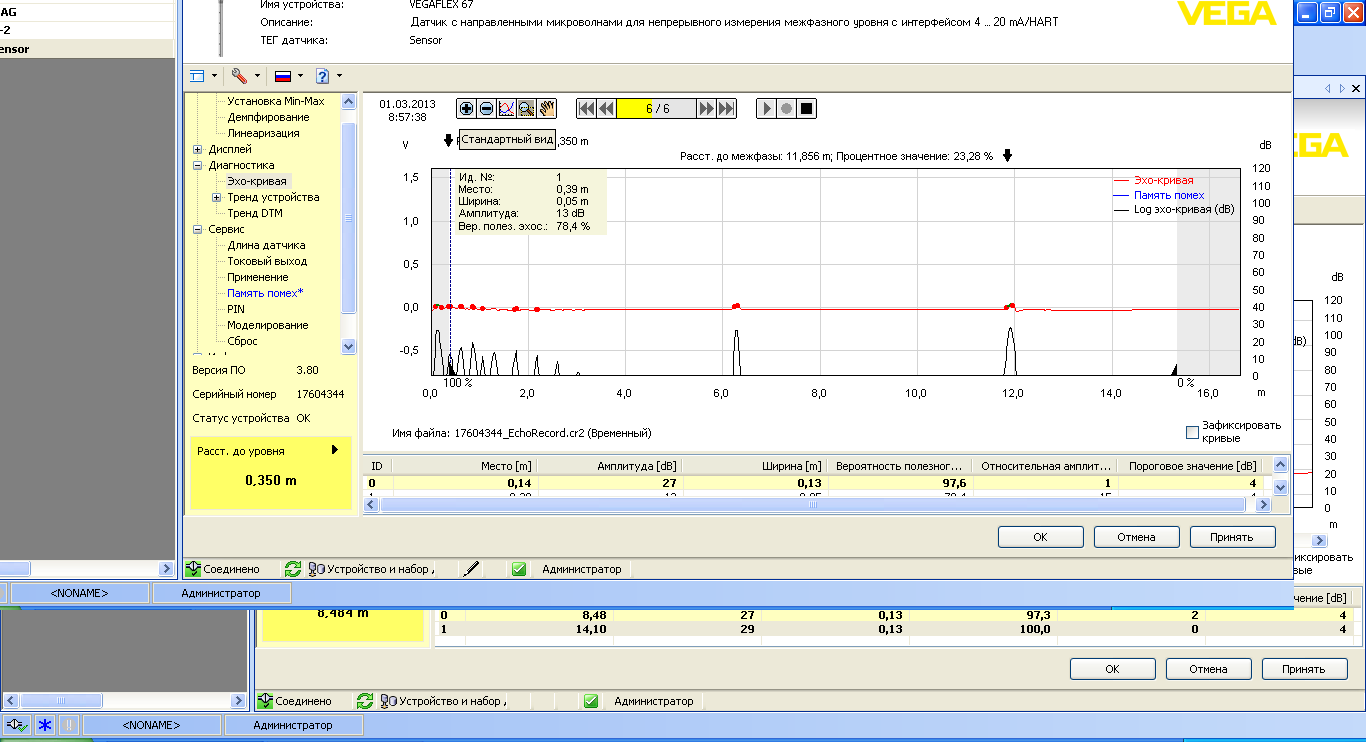
Task: Click the 'Принять' button in front window
Action: coord(1232,537)
